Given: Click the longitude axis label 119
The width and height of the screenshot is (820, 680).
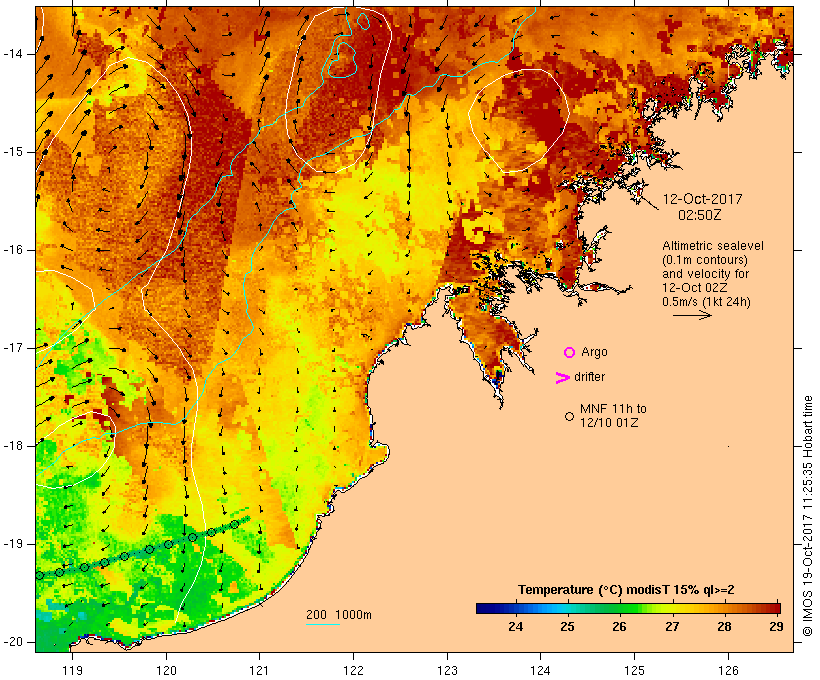Looking at the screenshot, I should click(x=72, y=671).
